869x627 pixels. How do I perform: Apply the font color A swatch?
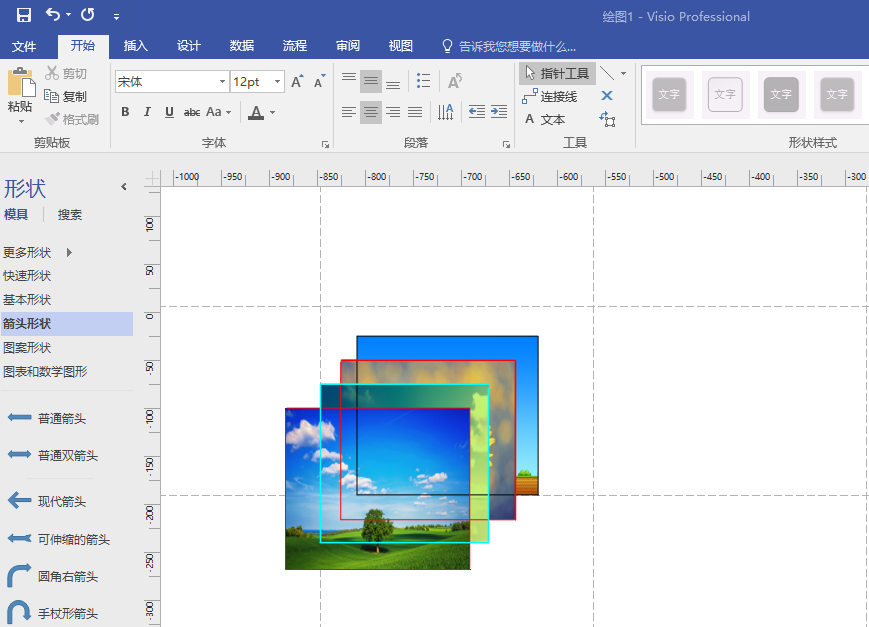point(255,113)
